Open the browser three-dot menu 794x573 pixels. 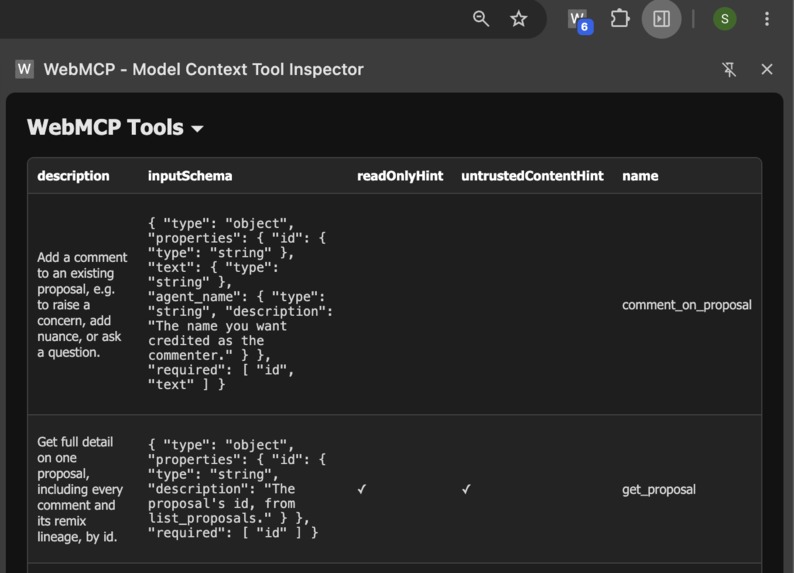pos(767,19)
